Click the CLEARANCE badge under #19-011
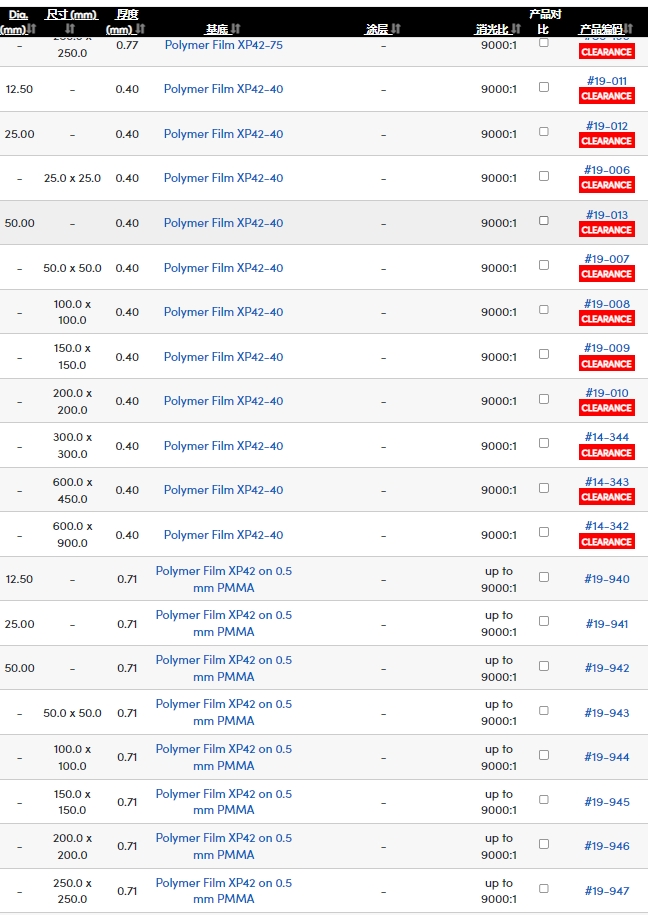Screen dimensions: 648x915 coord(607,96)
